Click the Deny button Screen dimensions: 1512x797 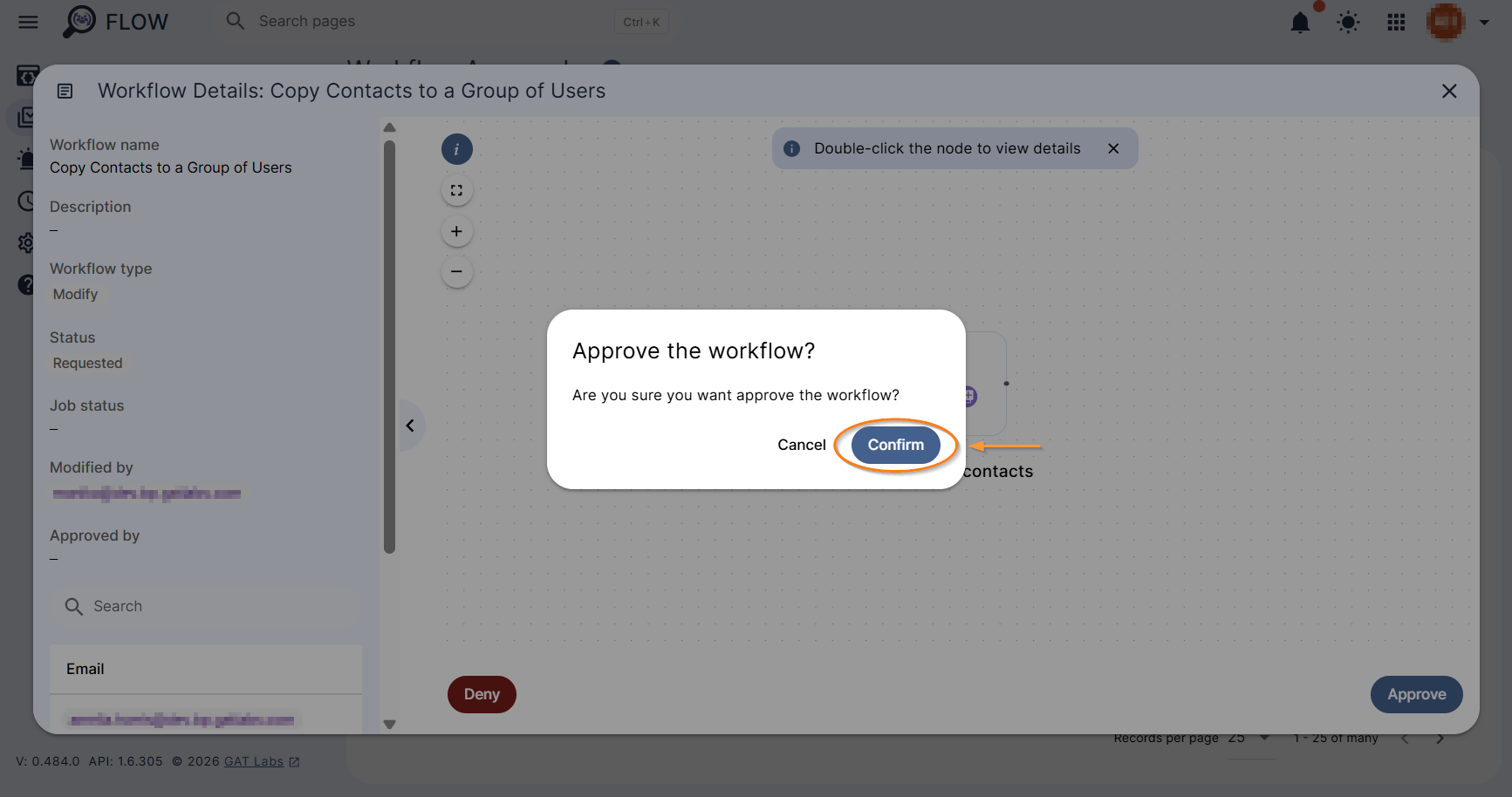pos(482,694)
